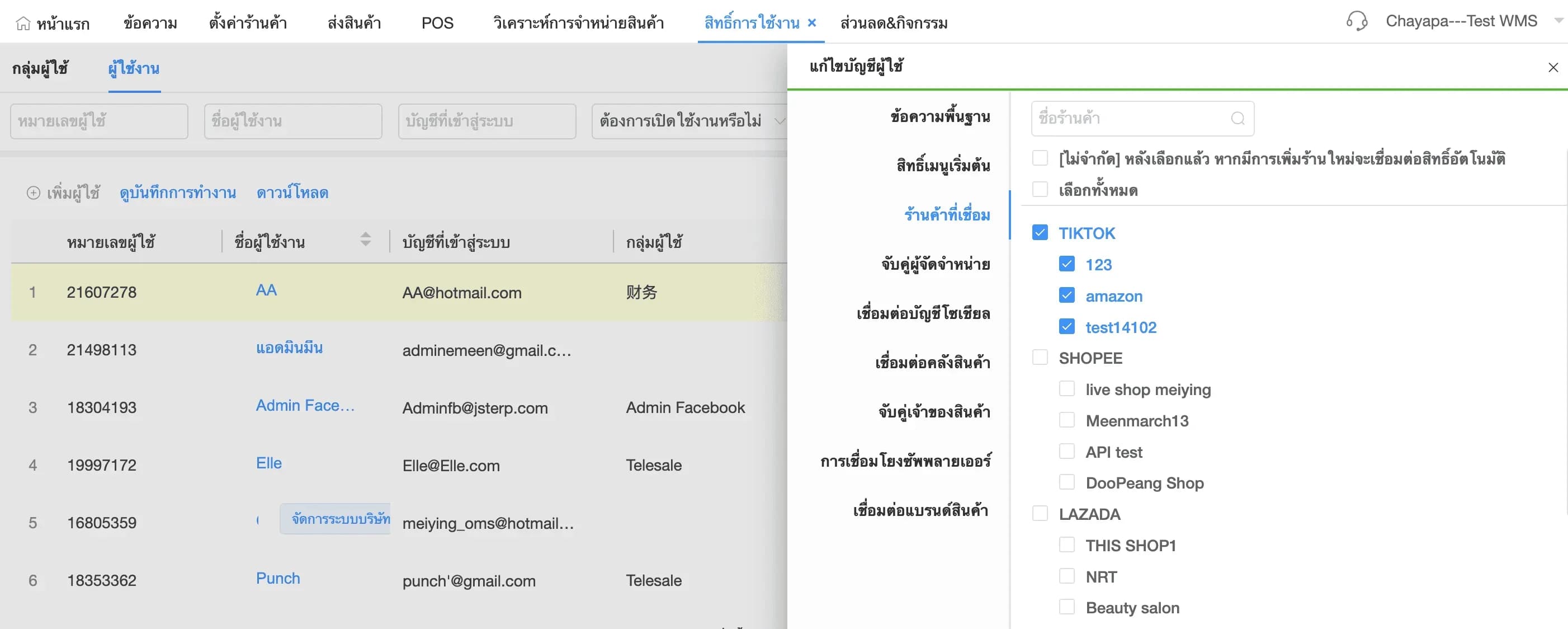Go to the POS menu
This screenshot has height=629, width=1568.
(437, 23)
